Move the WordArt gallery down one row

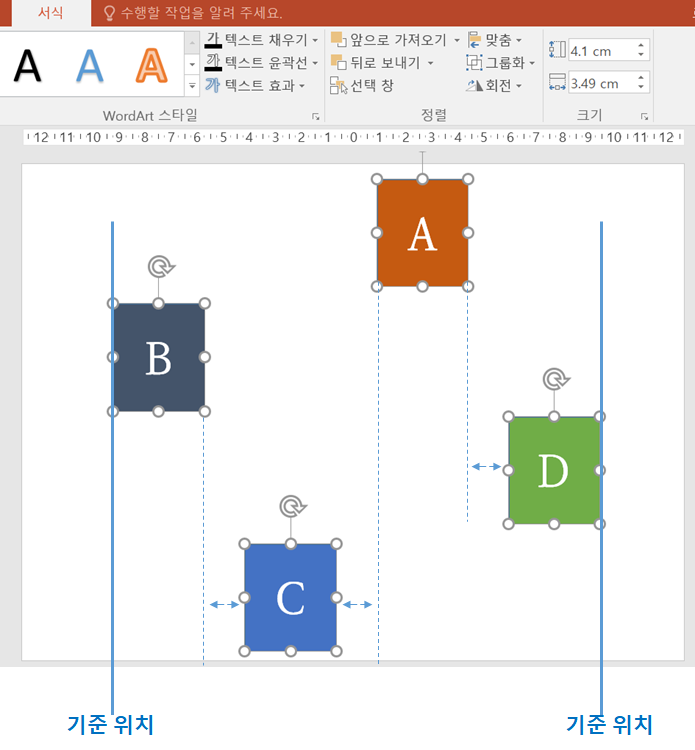pyautogui.click(x=192, y=64)
